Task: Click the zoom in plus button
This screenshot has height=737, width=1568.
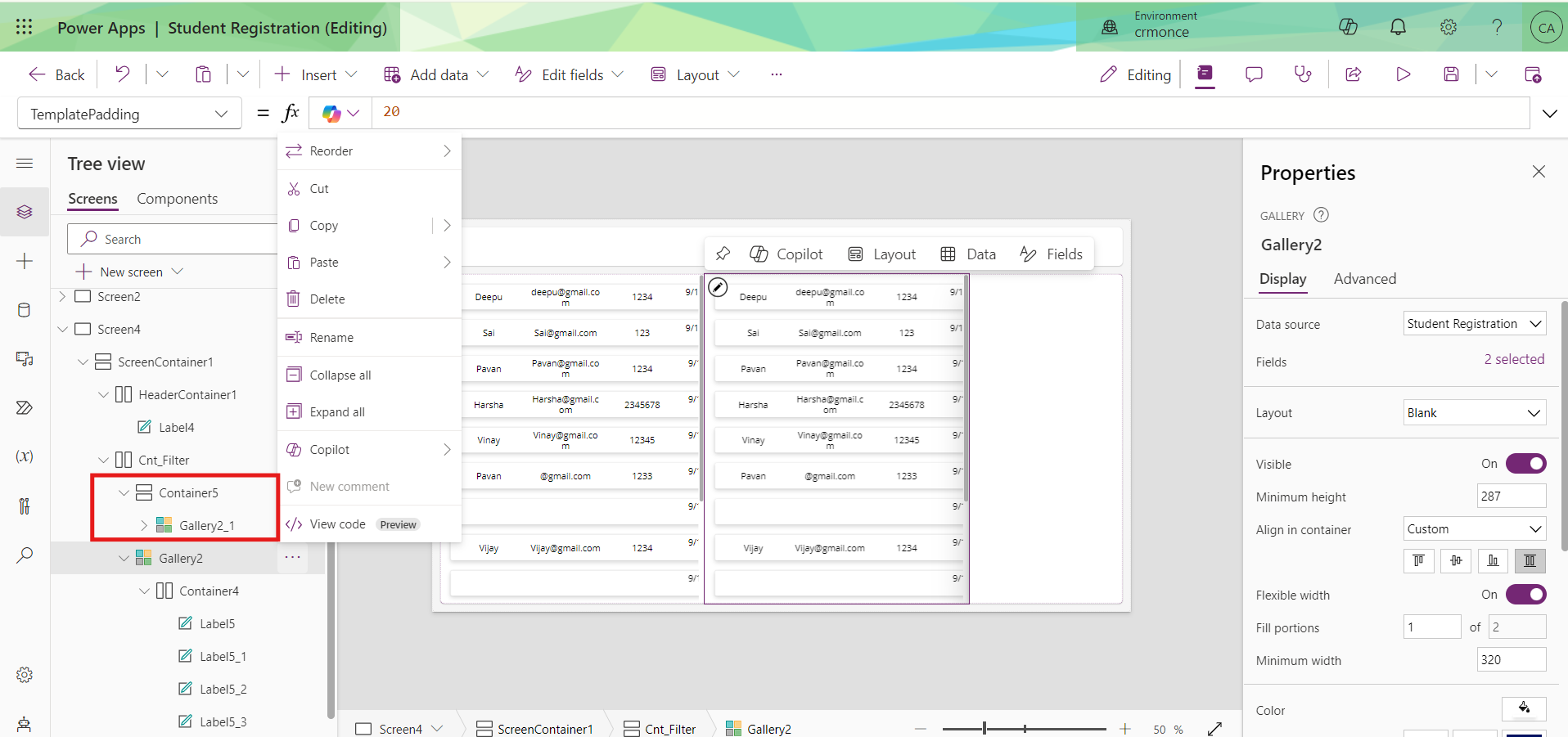Action: [1125, 728]
